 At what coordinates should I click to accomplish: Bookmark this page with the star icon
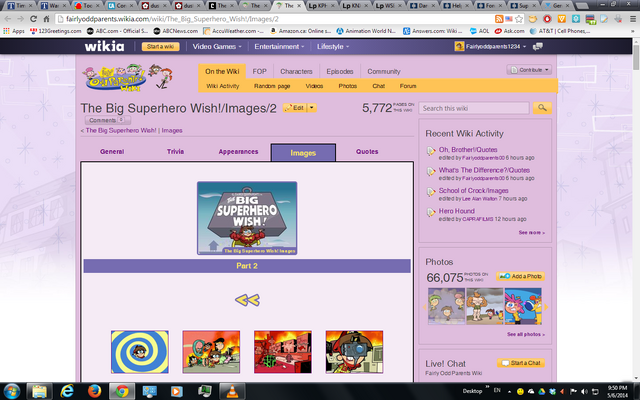click(519, 19)
